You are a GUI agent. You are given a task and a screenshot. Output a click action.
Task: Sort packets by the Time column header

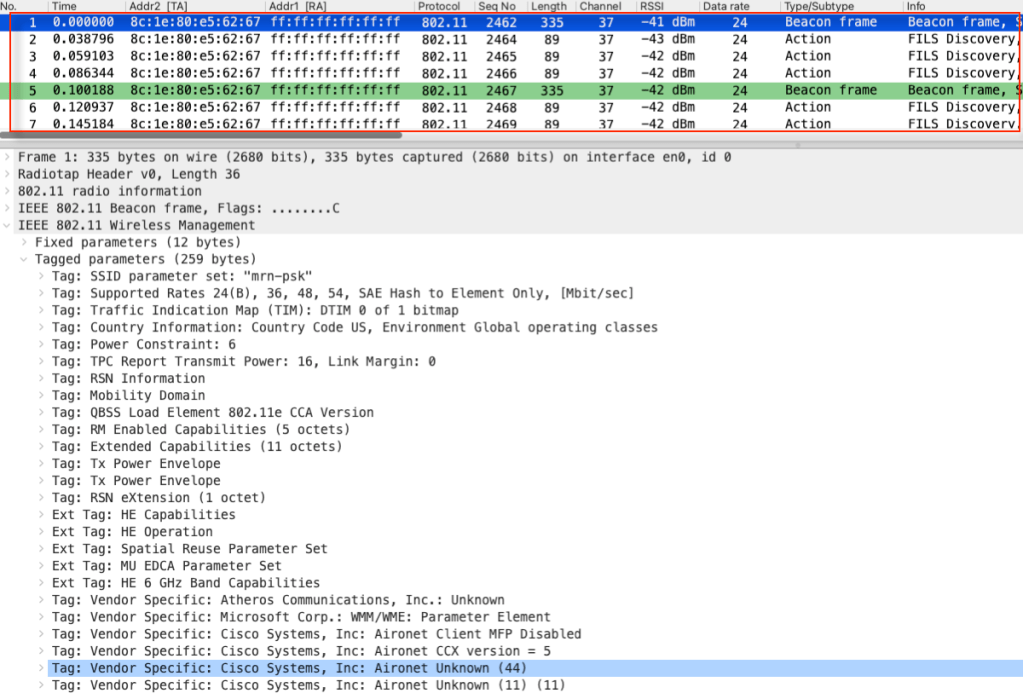(x=64, y=6)
